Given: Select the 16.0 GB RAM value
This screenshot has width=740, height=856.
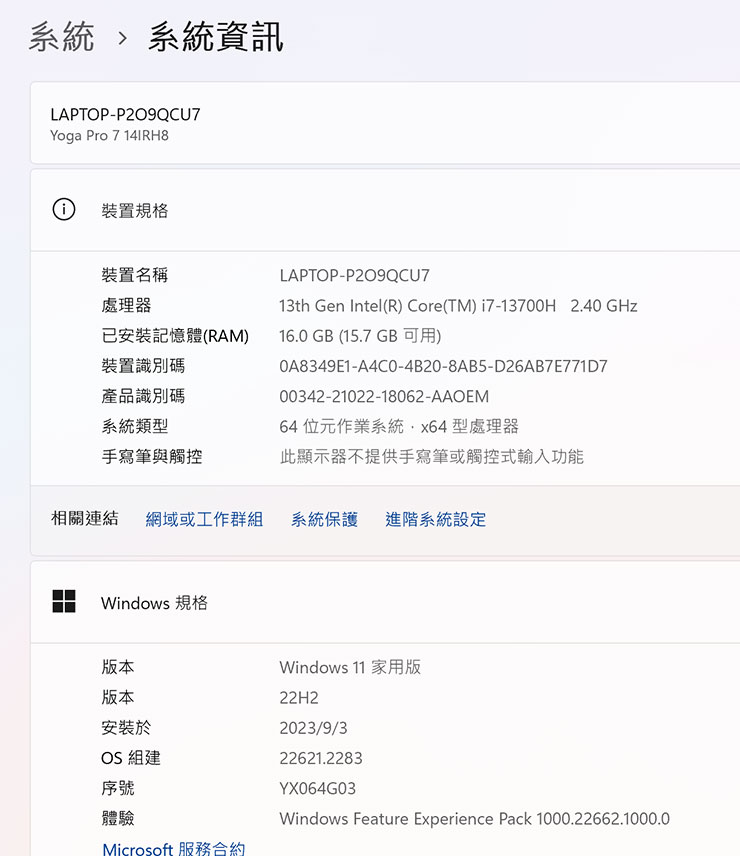Looking at the screenshot, I should (360, 336).
